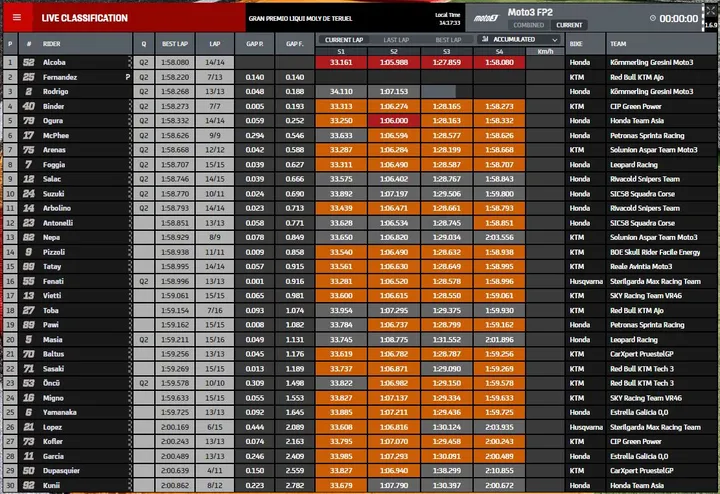Viewport: 720px width, 494px height.
Task: Click Toba's lap count 7/16
Action: (x=215, y=310)
